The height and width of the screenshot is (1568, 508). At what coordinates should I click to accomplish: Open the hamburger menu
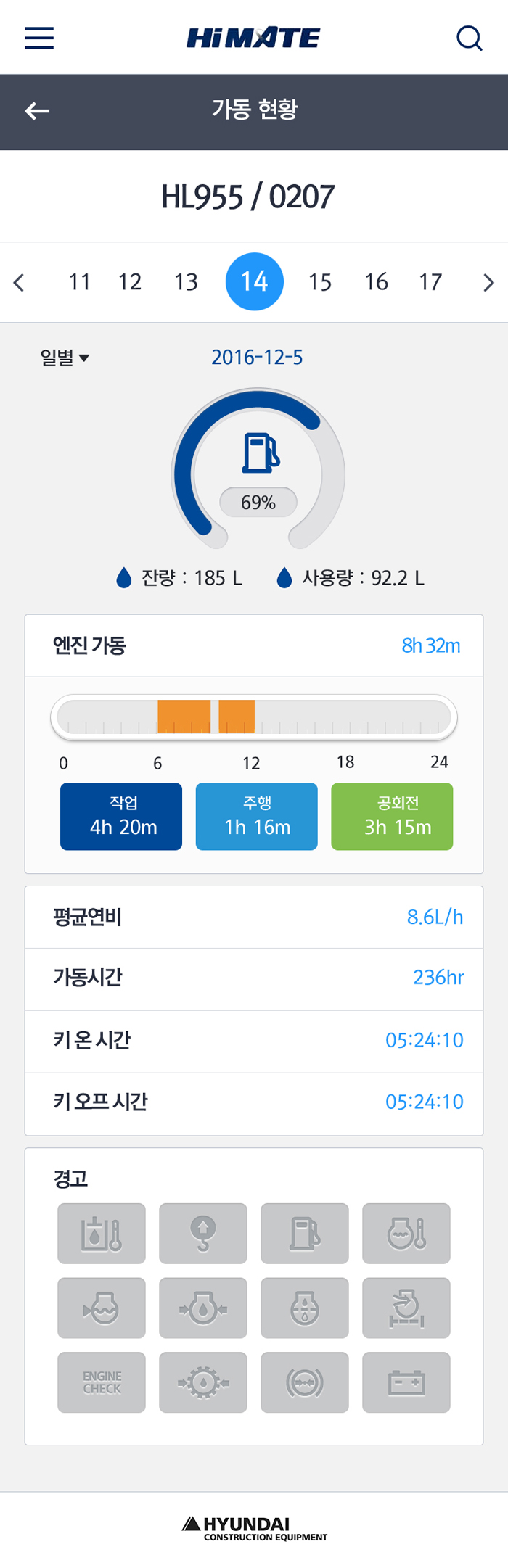point(38,38)
